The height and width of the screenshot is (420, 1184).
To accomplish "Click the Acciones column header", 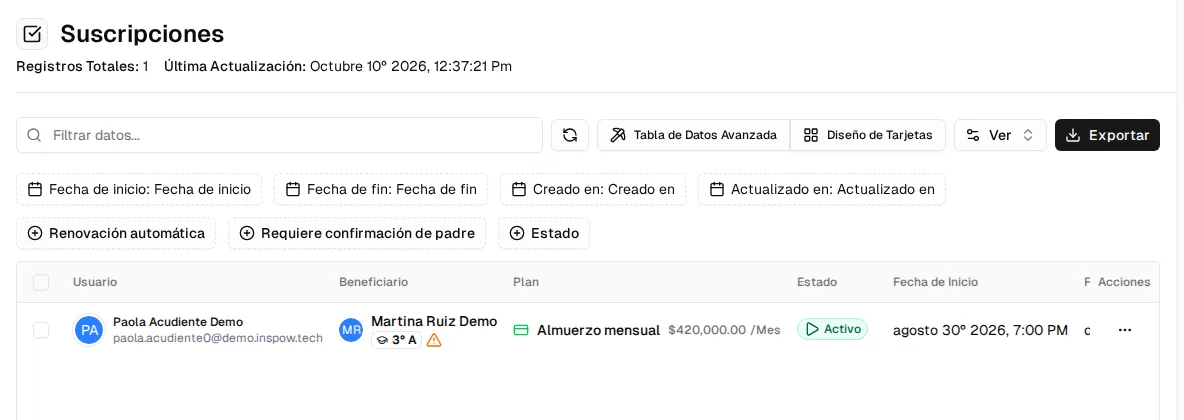I will 1124,282.
